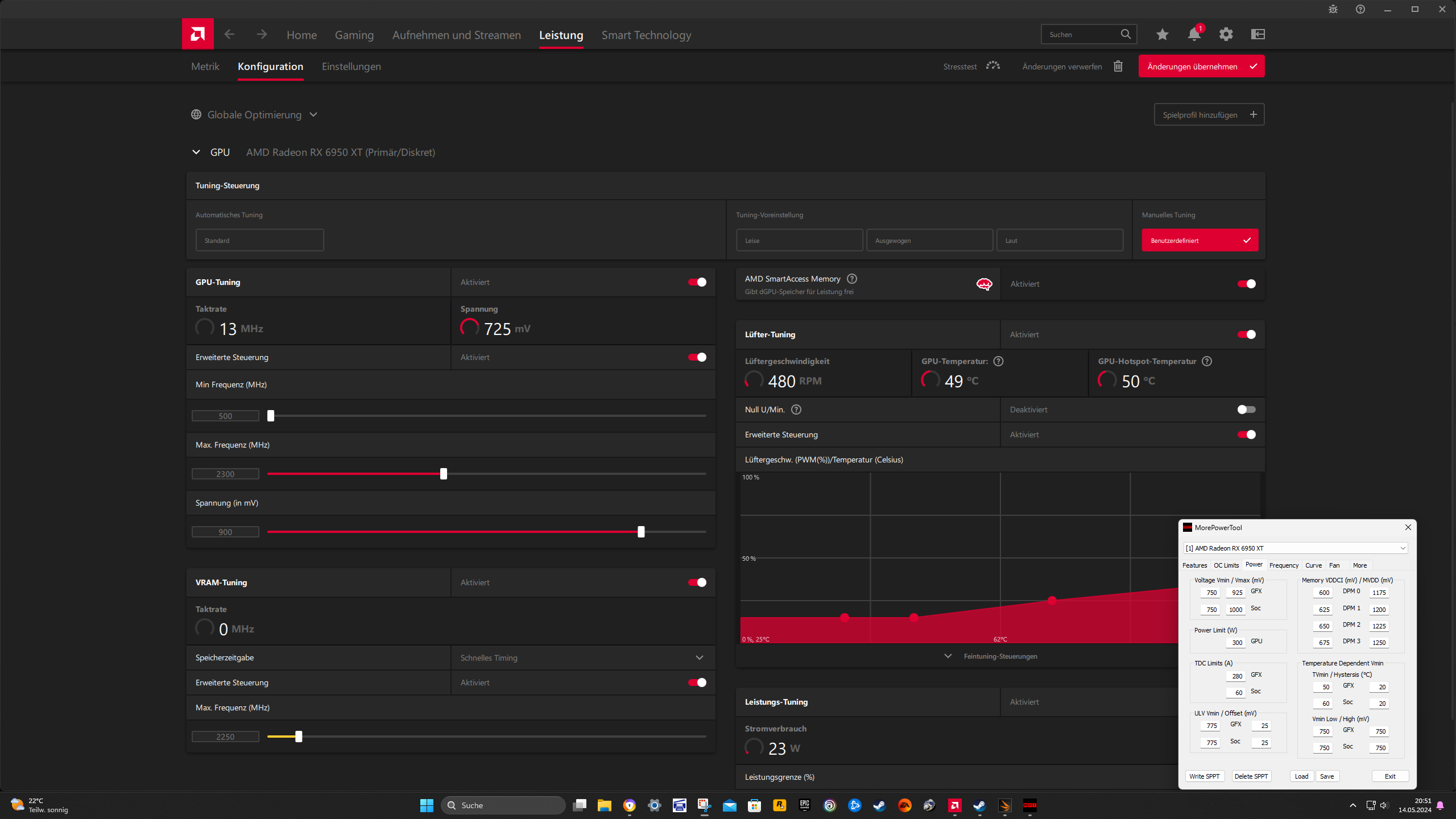Open favorites star icon

[x=1162, y=34]
